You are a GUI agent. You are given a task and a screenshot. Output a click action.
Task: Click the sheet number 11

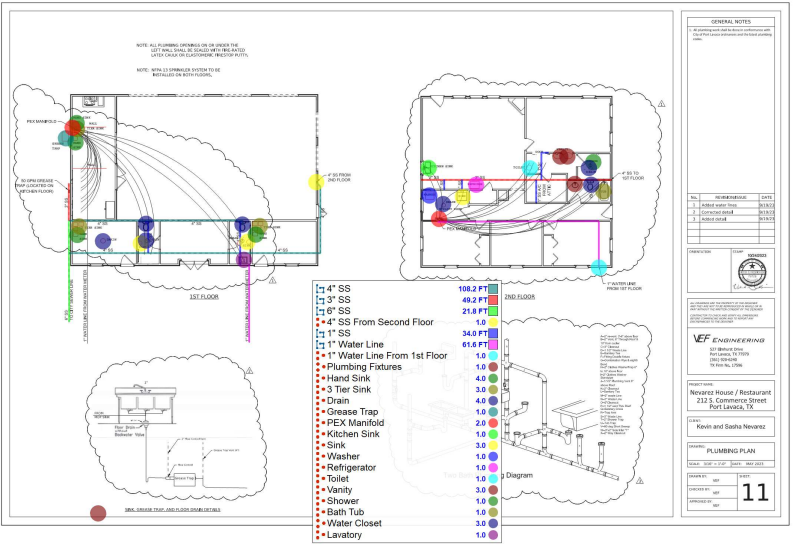coord(755,492)
